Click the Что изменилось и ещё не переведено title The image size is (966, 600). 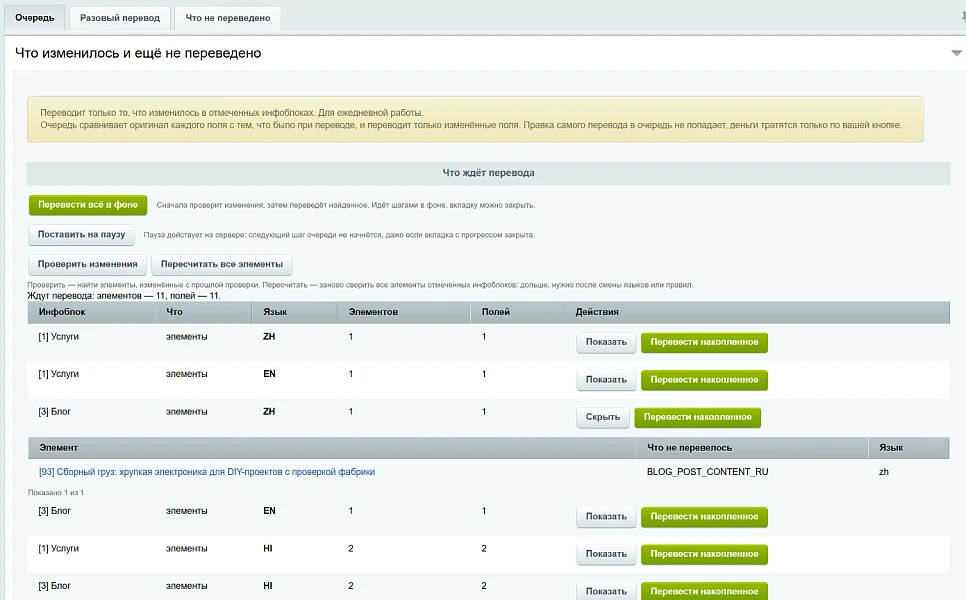(x=138, y=53)
